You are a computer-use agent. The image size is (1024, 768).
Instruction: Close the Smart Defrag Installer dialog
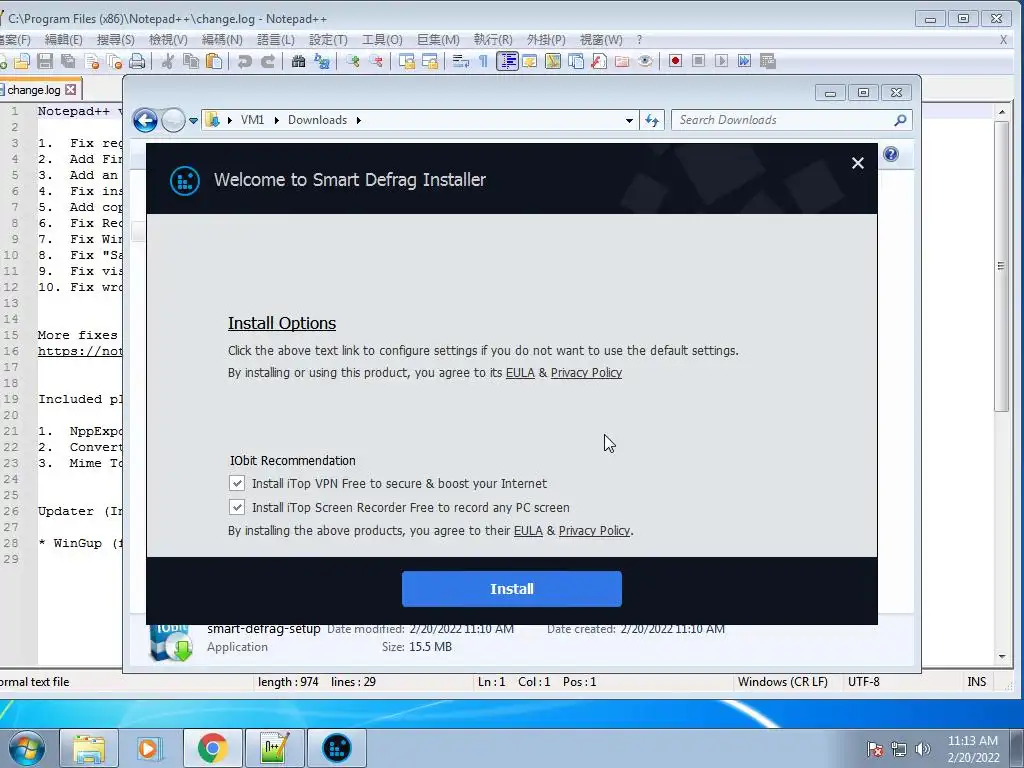coord(858,163)
